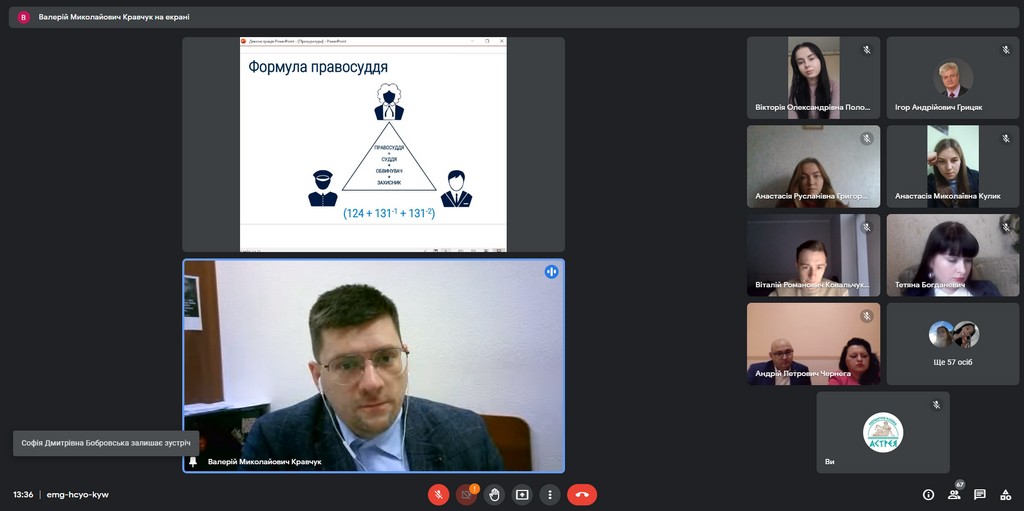This screenshot has width=1024, height=511.
Task: Click the red Leave call button
Action: click(x=582, y=494)
